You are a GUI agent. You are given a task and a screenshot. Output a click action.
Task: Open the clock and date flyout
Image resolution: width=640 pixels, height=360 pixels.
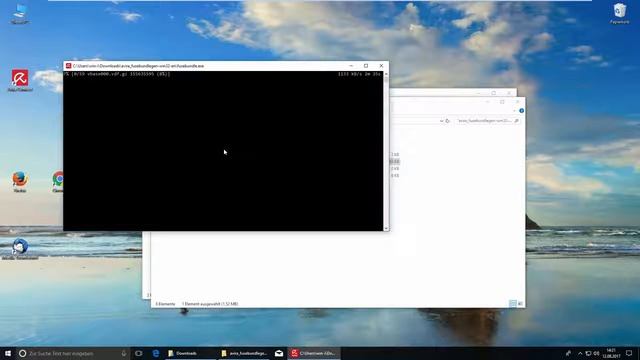click(611, 353)
